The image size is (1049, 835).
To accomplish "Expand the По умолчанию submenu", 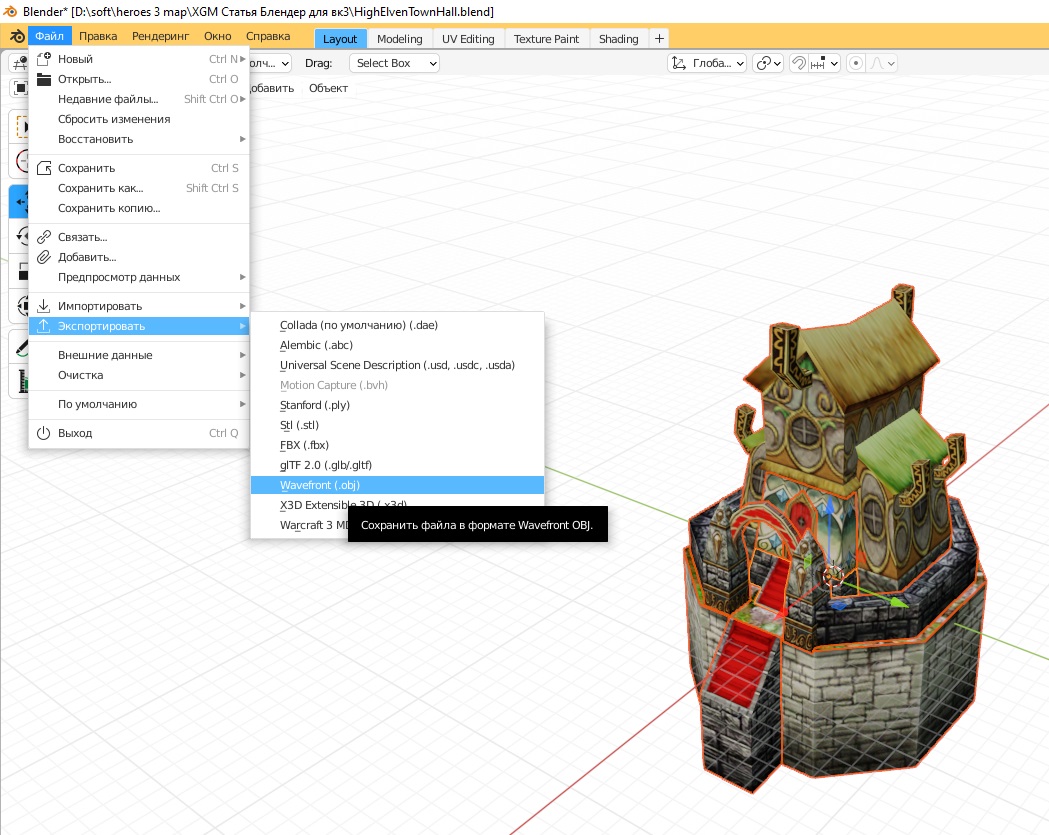I will coord(139,403).
